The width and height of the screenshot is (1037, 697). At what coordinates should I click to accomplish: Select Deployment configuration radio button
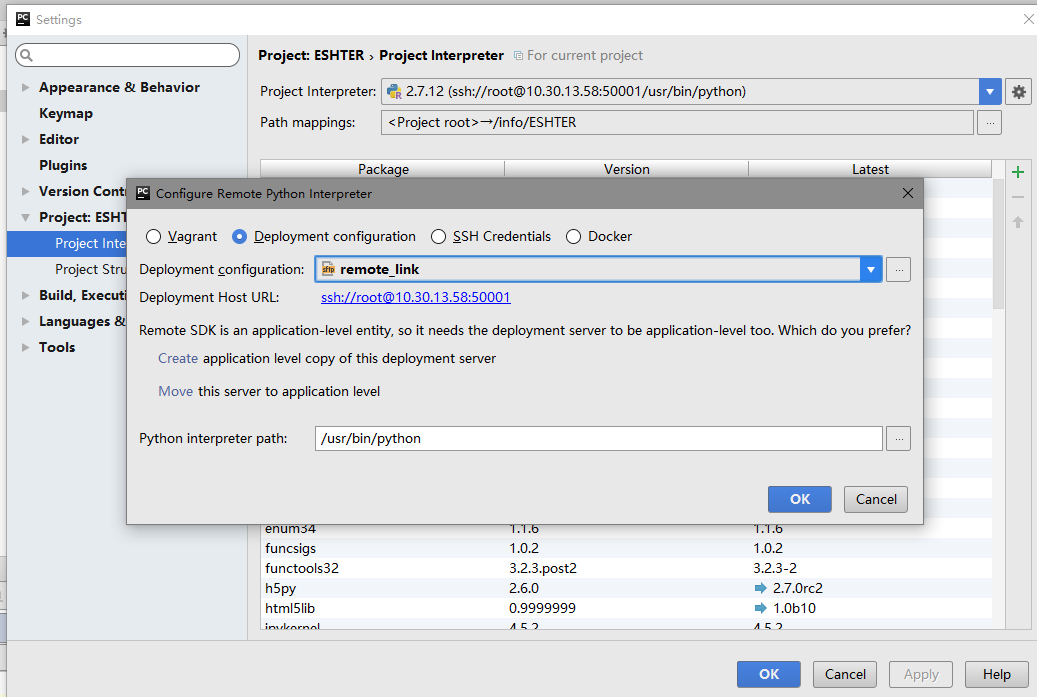coord(239,236)
